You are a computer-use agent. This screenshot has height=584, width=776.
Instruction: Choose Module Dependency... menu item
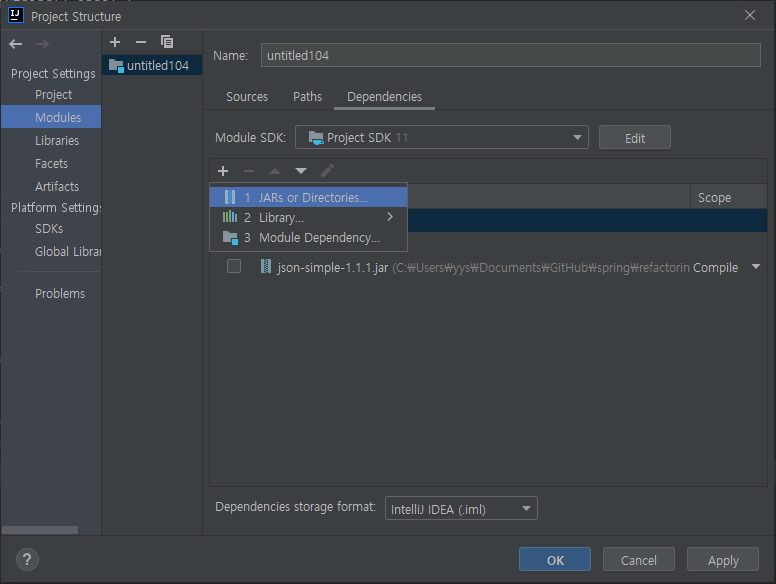pos(308,238)
